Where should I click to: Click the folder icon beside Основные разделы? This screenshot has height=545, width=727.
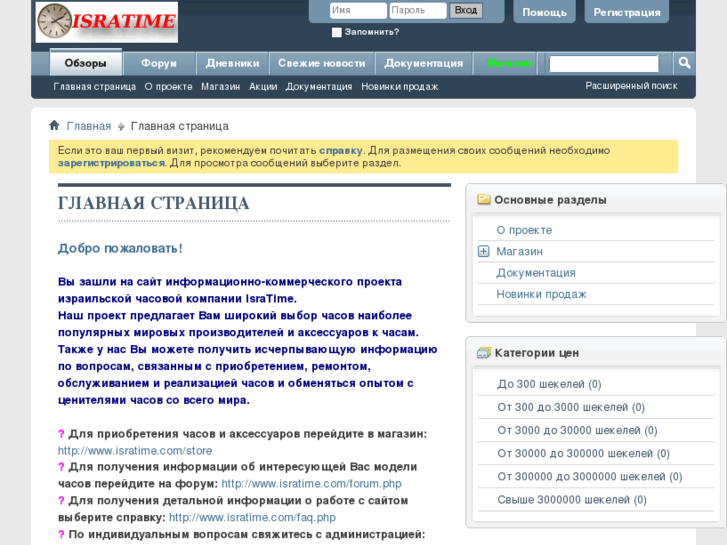pyautogui.click(x=484, y=200)
